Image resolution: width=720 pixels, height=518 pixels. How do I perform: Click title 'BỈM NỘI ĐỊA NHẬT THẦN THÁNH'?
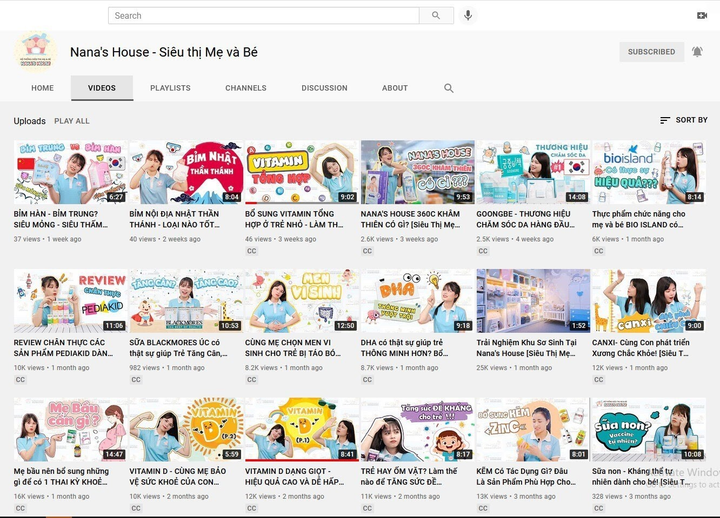coord(174,219)
